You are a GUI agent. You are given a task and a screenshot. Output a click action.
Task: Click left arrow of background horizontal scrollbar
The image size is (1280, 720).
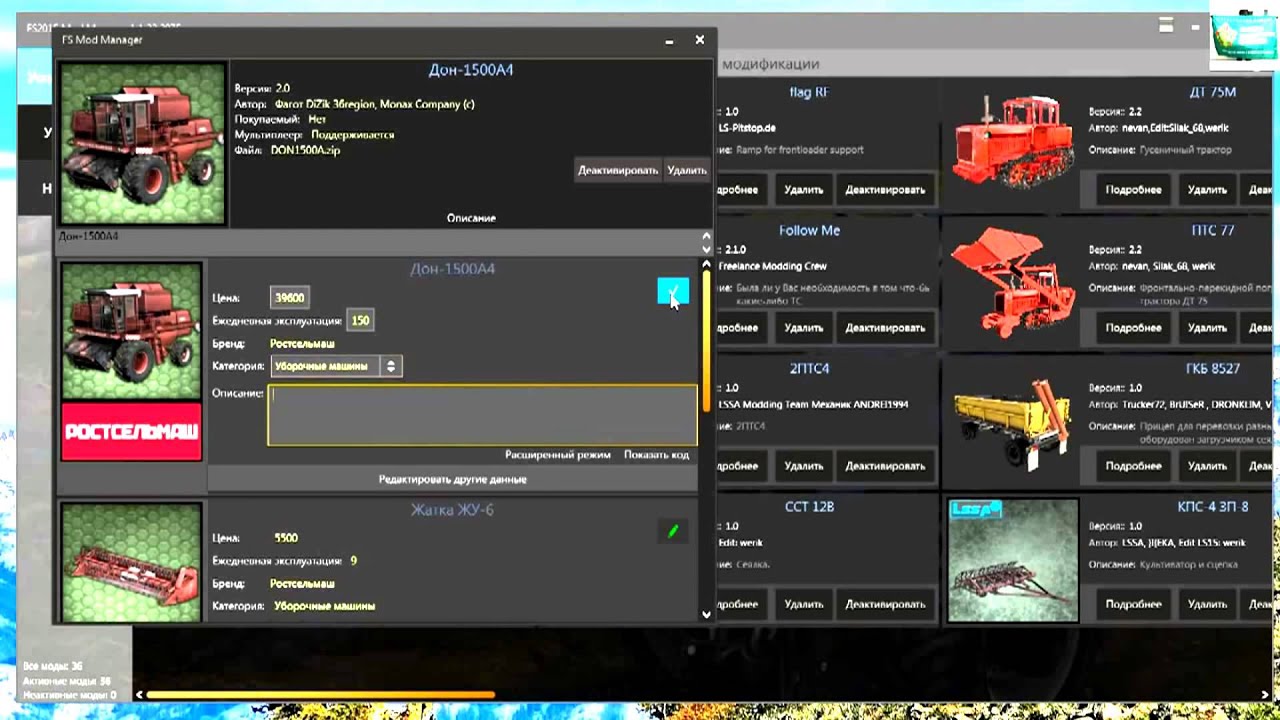(139, 694)
